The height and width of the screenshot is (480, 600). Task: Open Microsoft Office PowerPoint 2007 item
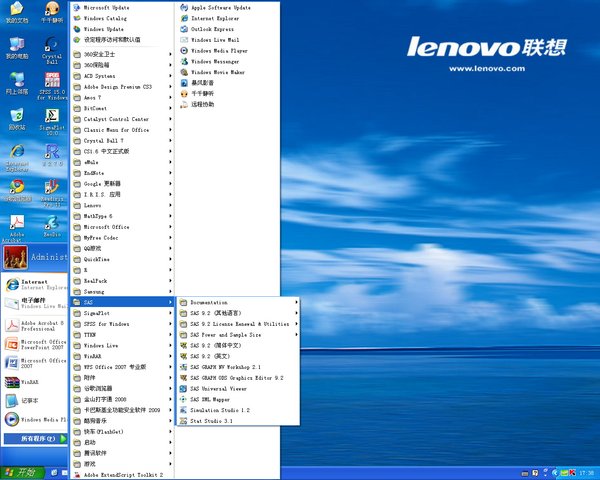click(x=36, y=344)
